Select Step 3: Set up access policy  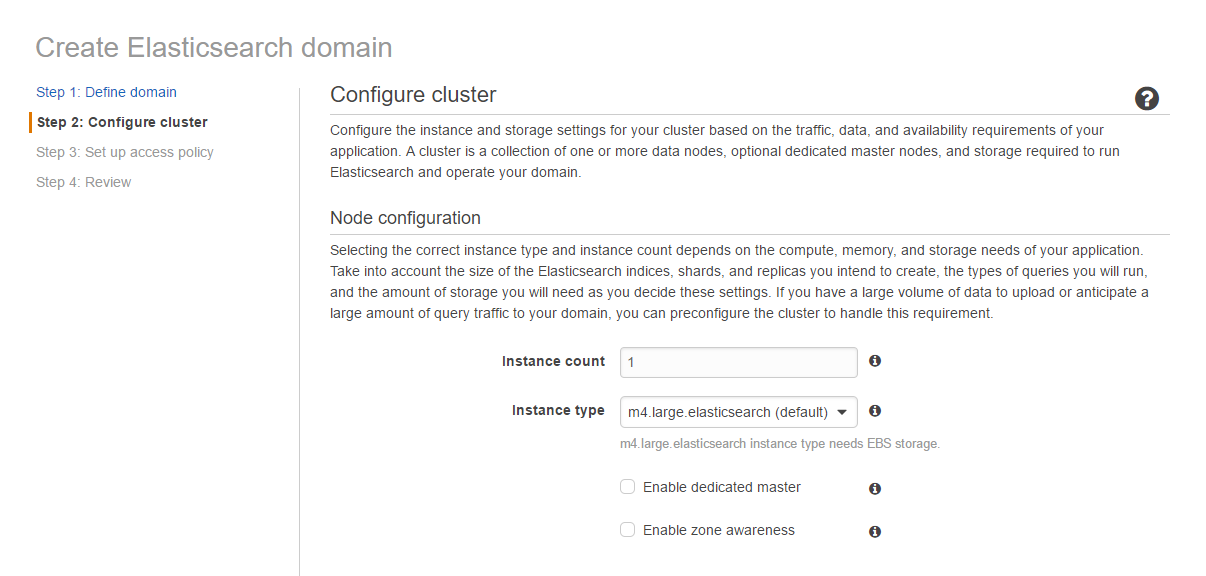click(x=125, y=152)
